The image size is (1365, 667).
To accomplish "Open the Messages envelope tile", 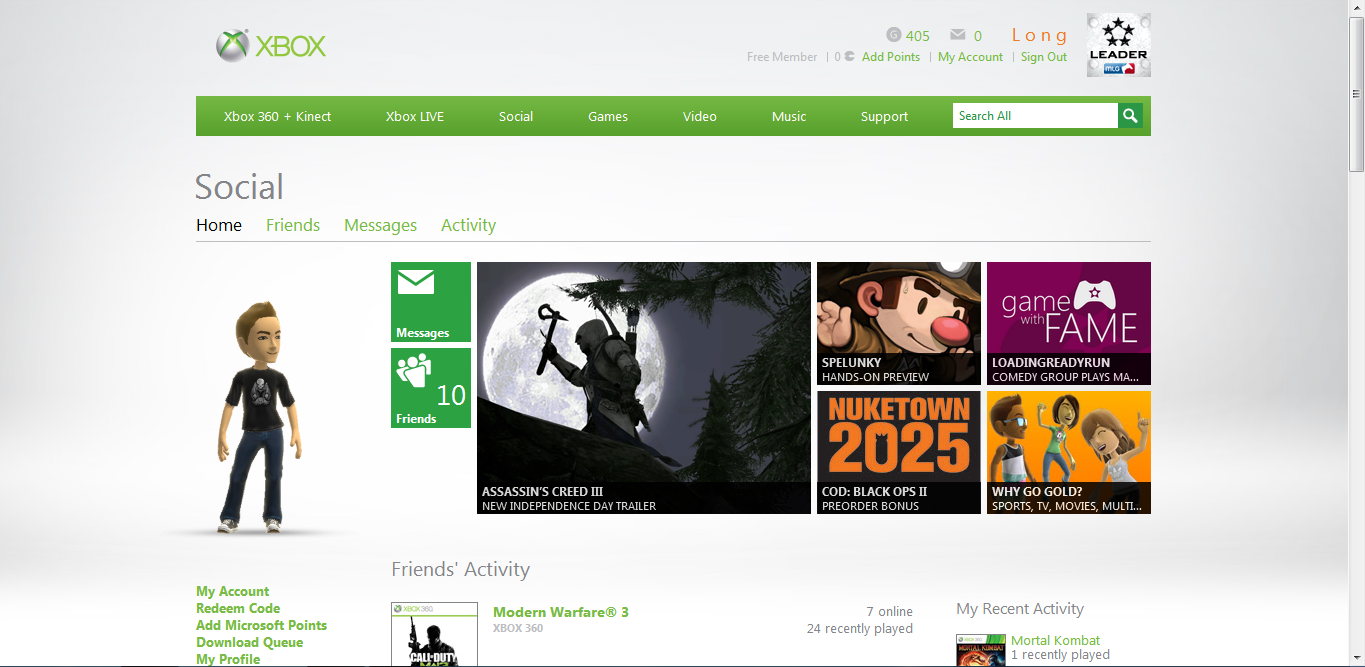I will 431,302.
